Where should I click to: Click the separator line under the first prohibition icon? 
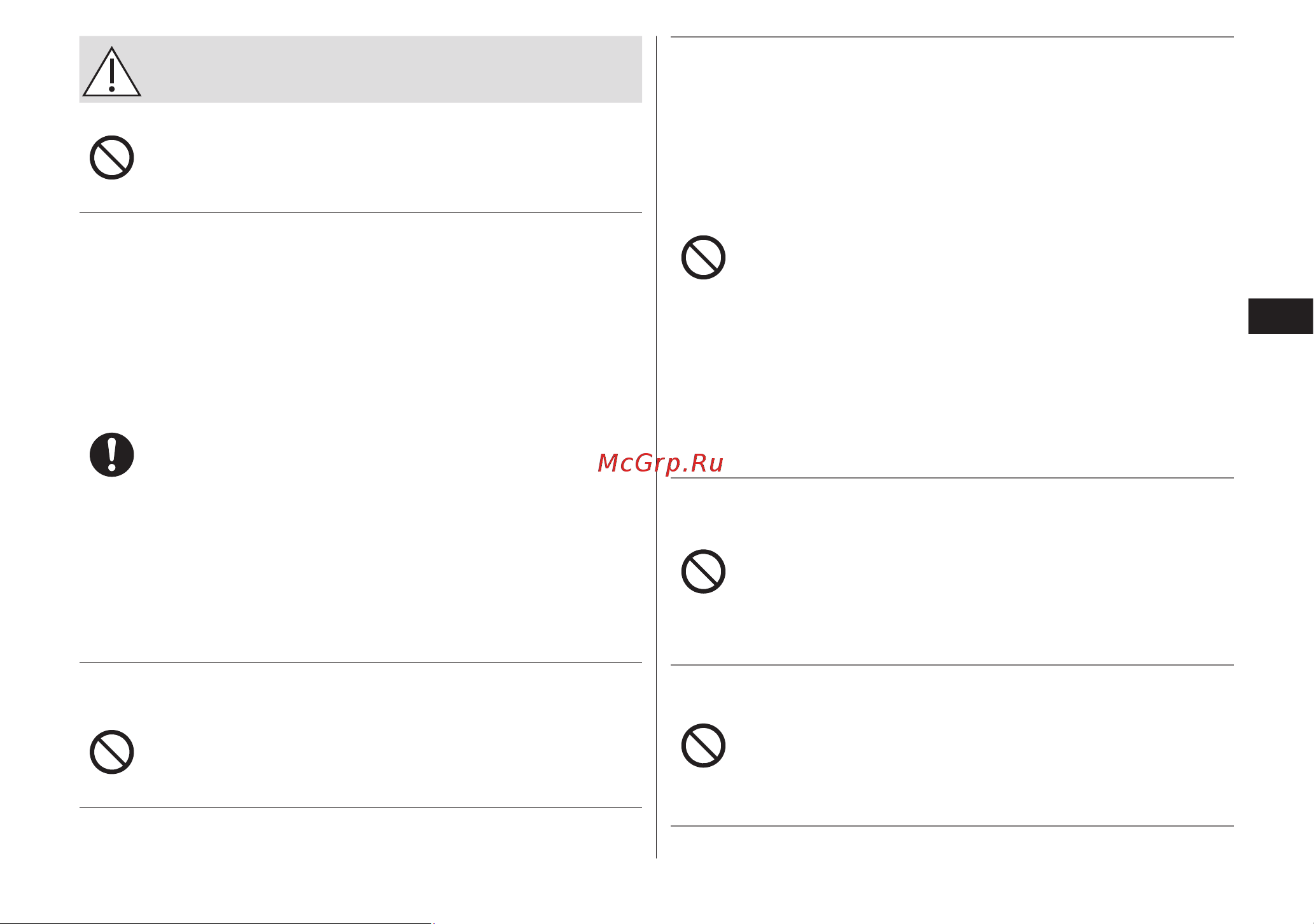click(360, 213)
